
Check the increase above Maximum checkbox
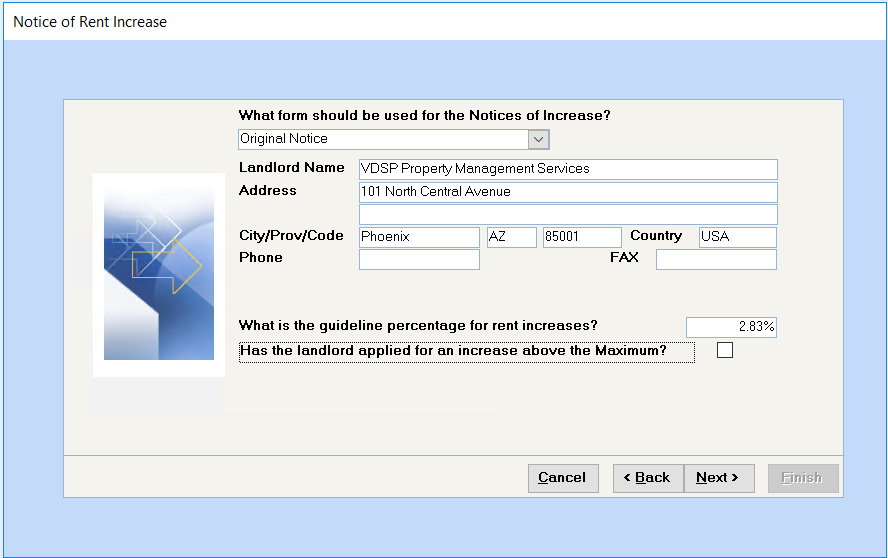(x=724, y=350)
